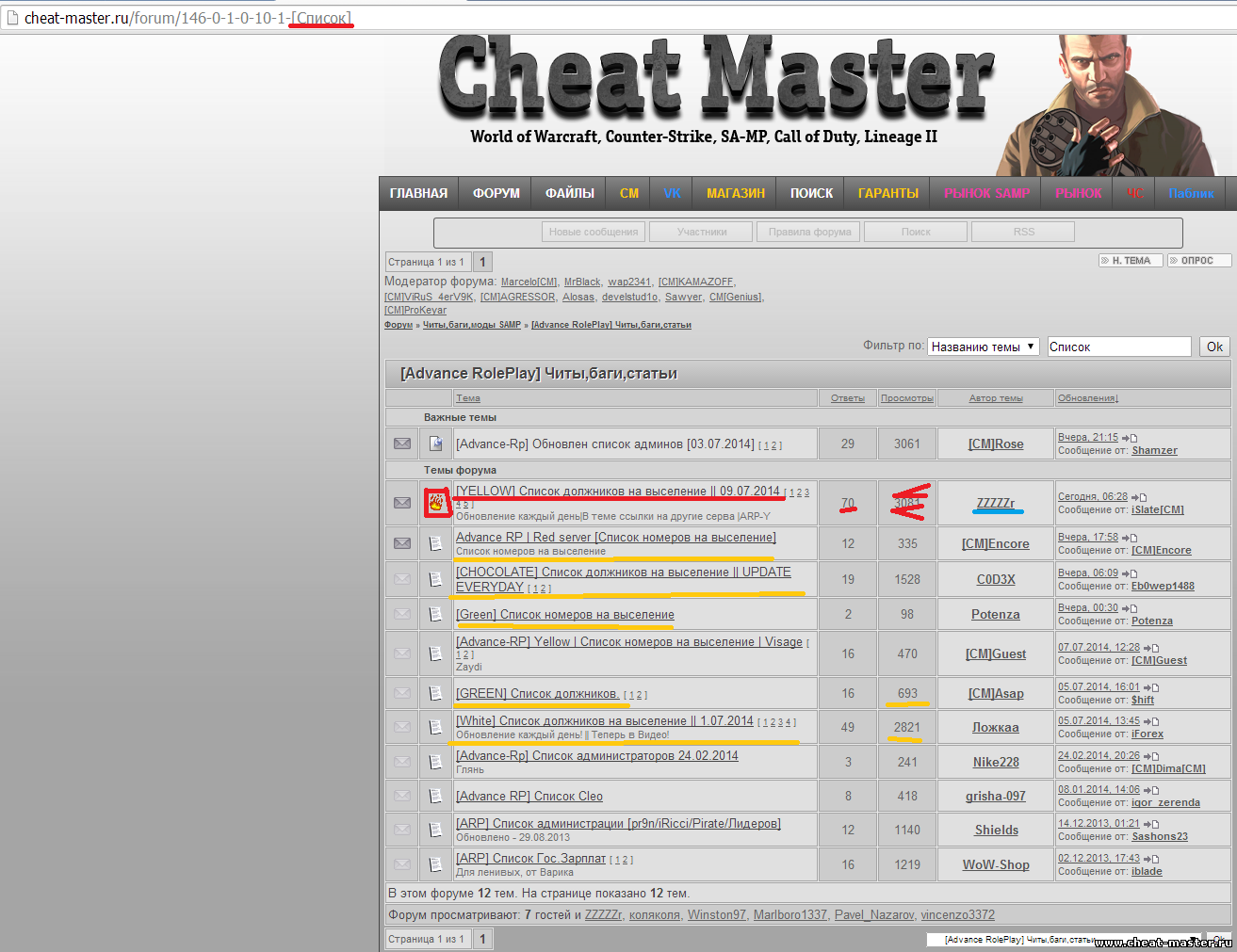Jump to last post via icon beside Вчера, 21:15
This screenshot has width=1237, height=952.
pos(1130,438)
